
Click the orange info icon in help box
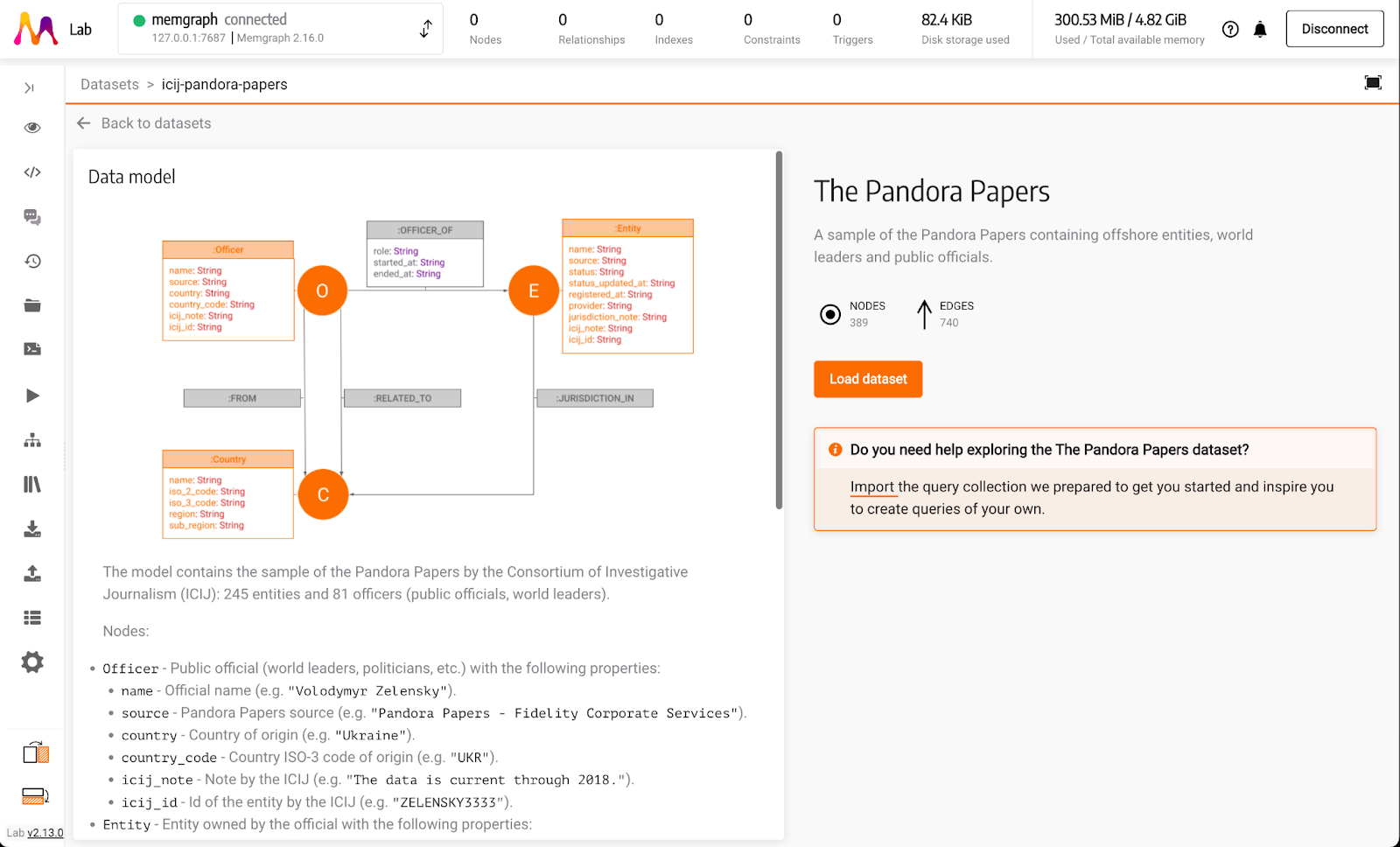[x=836, y=450]
